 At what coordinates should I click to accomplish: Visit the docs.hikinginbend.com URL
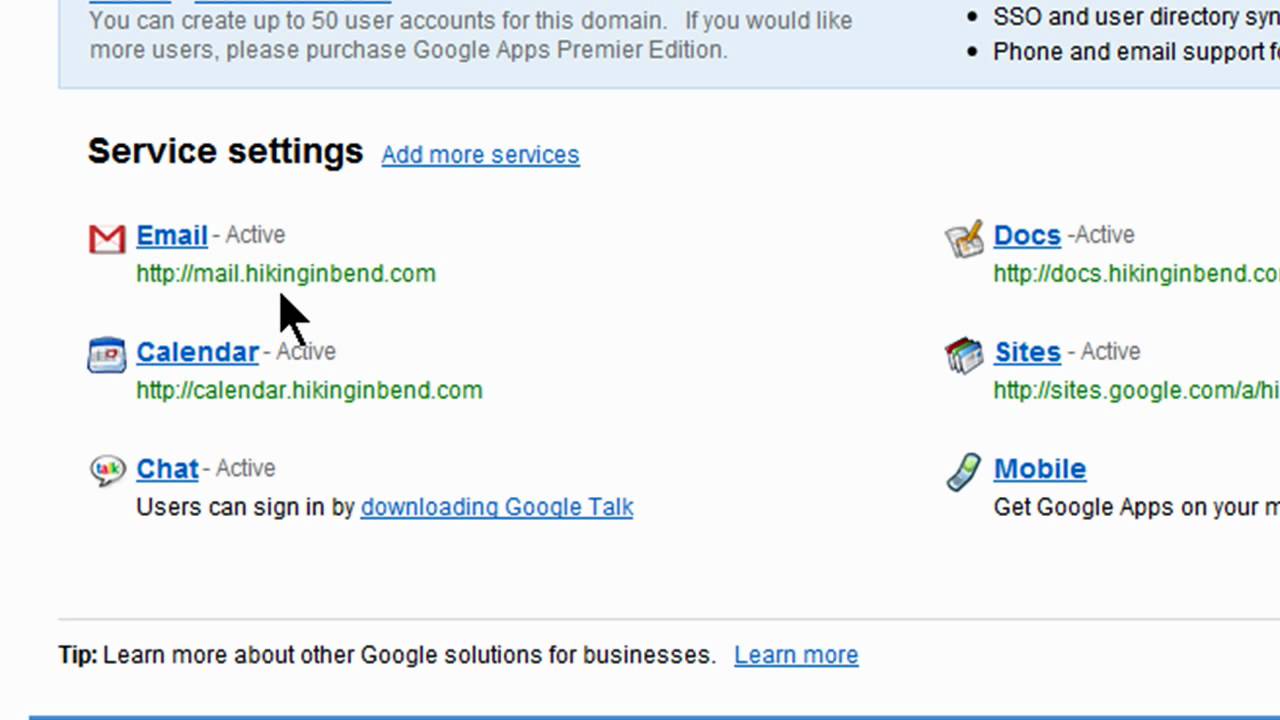pyautogui.click(x=1136, y=274)
